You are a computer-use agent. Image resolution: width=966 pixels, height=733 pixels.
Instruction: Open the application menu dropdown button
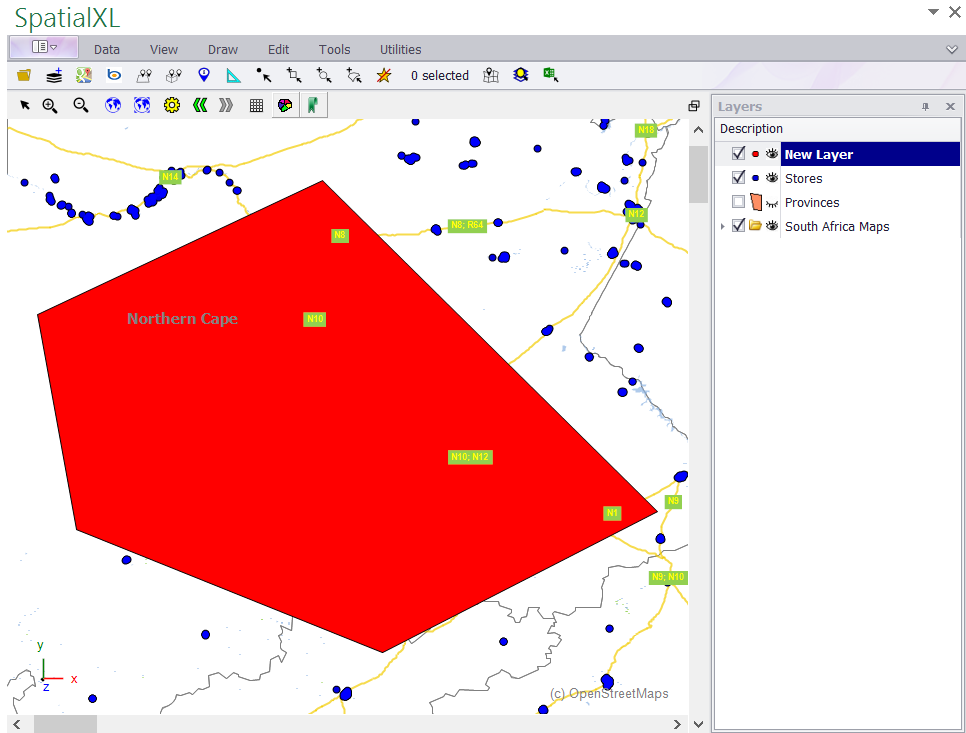pyautogui.click(x=44, y=47)
